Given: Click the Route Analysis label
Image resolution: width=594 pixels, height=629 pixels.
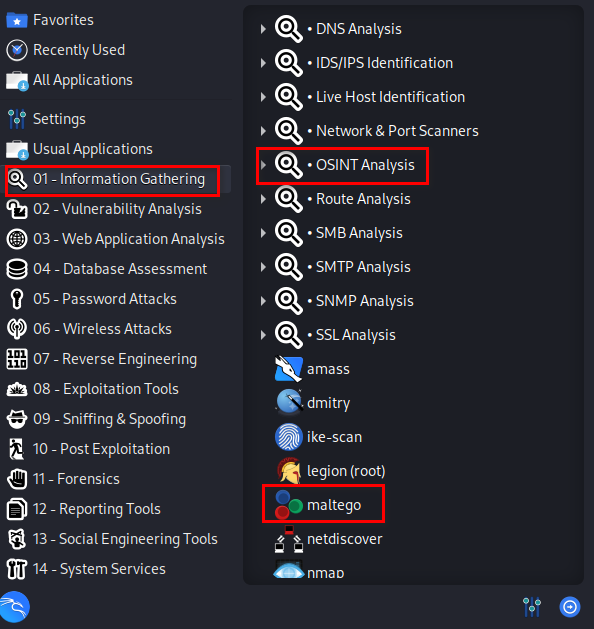Looking at the screenshot, I should click(x=363, y=199).
